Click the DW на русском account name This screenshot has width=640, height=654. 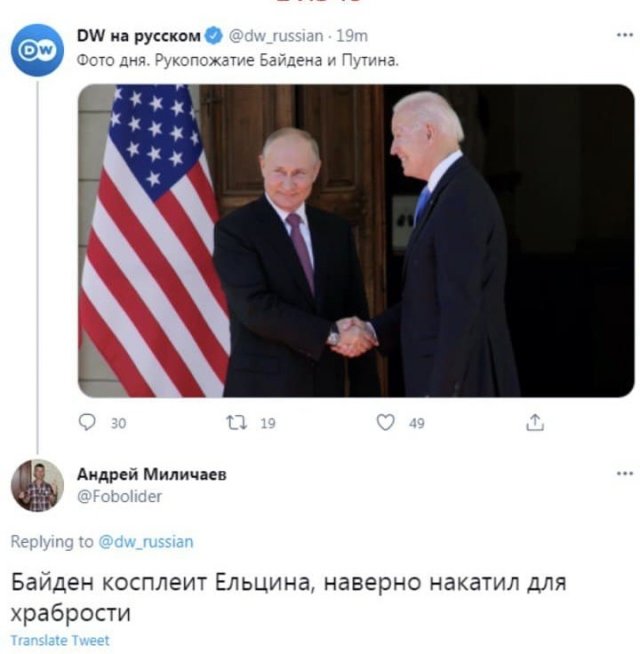pyautogui.click(x=139, y=36)
